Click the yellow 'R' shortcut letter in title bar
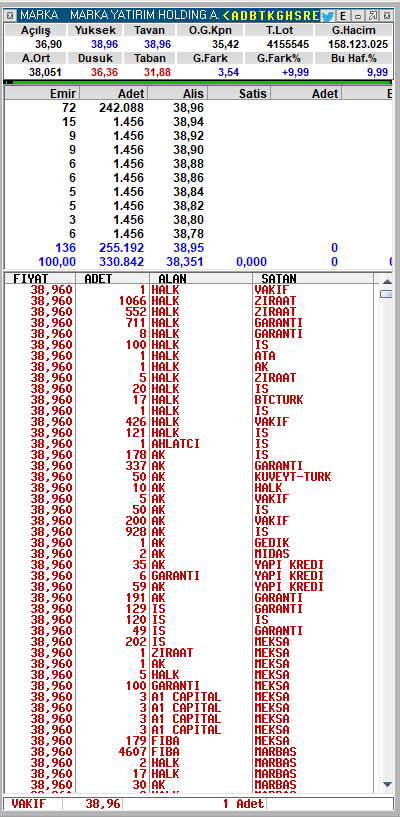The image size is (400, 817). tap(305, 16)
